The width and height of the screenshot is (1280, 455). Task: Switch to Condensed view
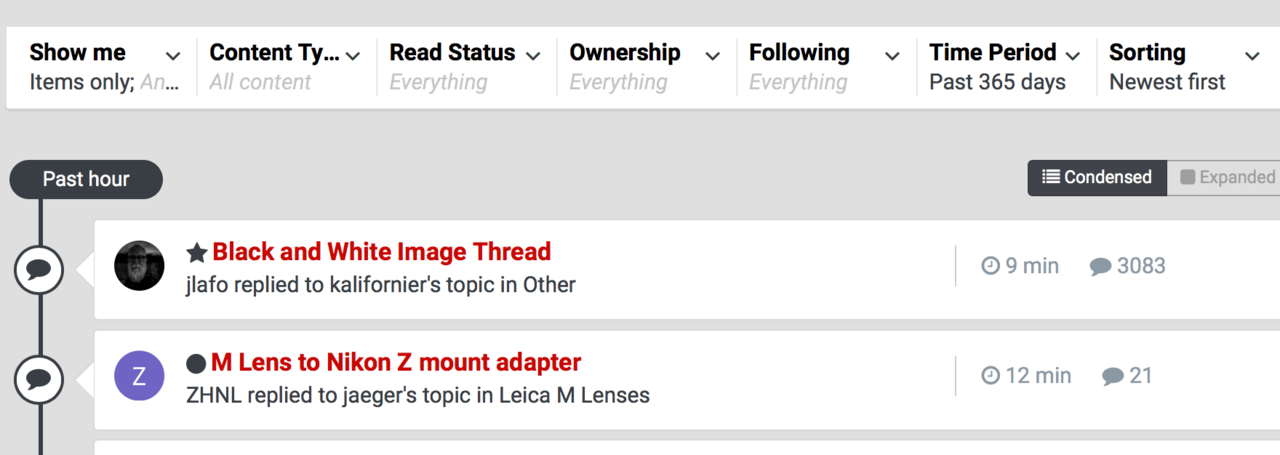[1097, 178]
